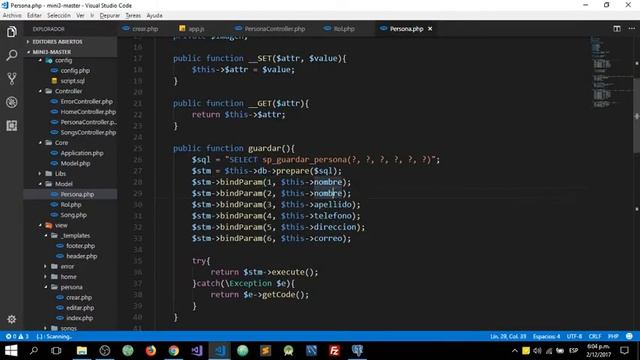Open footer.php in _templates
The width and height of the screenshot is (640, 360).
80,246
